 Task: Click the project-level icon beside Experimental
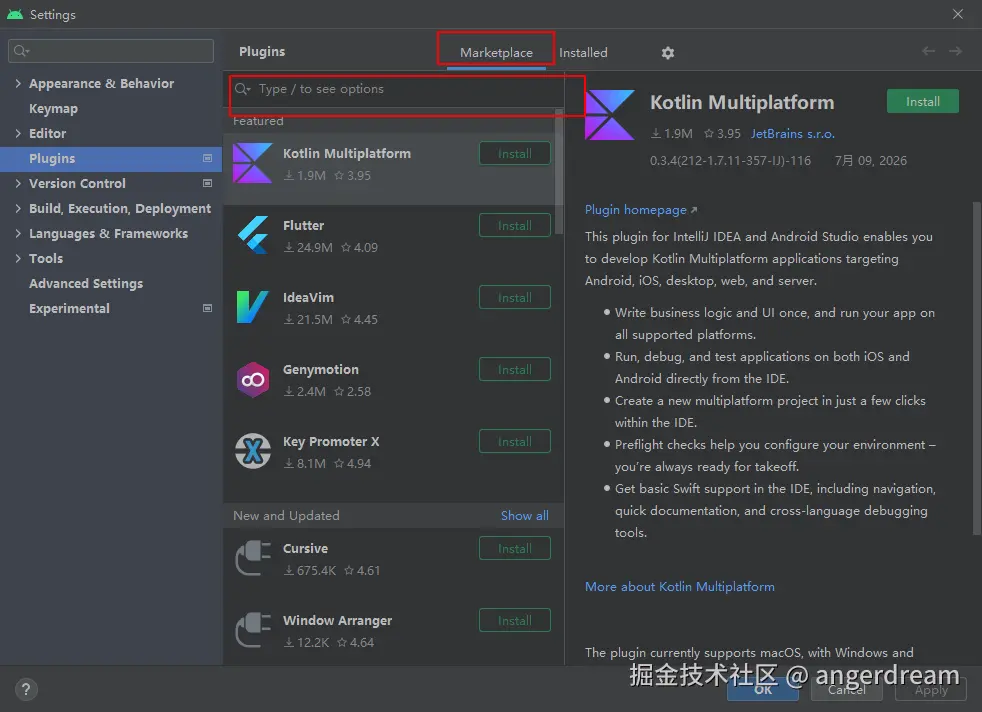click(207, 308)
